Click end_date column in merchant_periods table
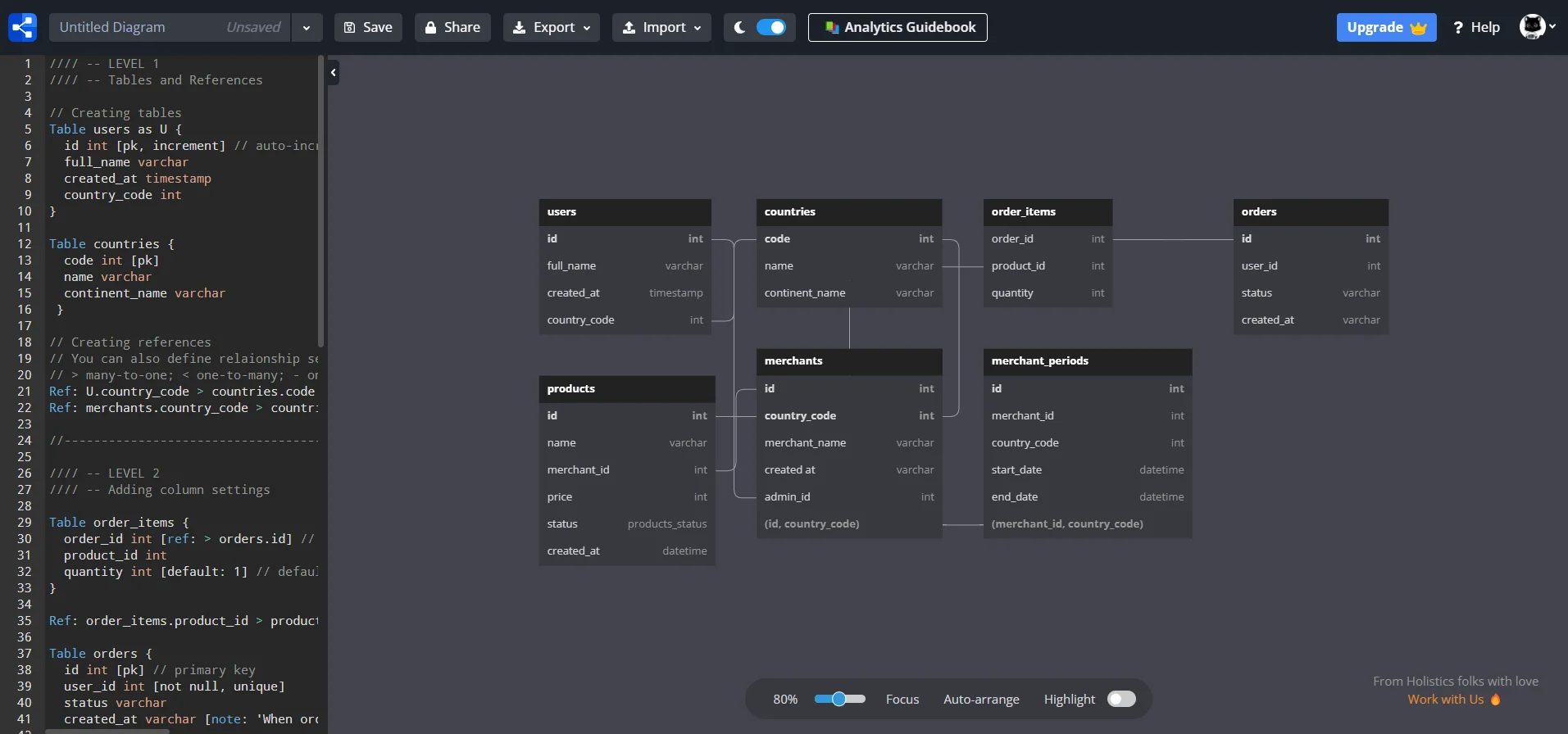The width and height of the screenshot is (1568, 734). click(x=1088, y=496)
